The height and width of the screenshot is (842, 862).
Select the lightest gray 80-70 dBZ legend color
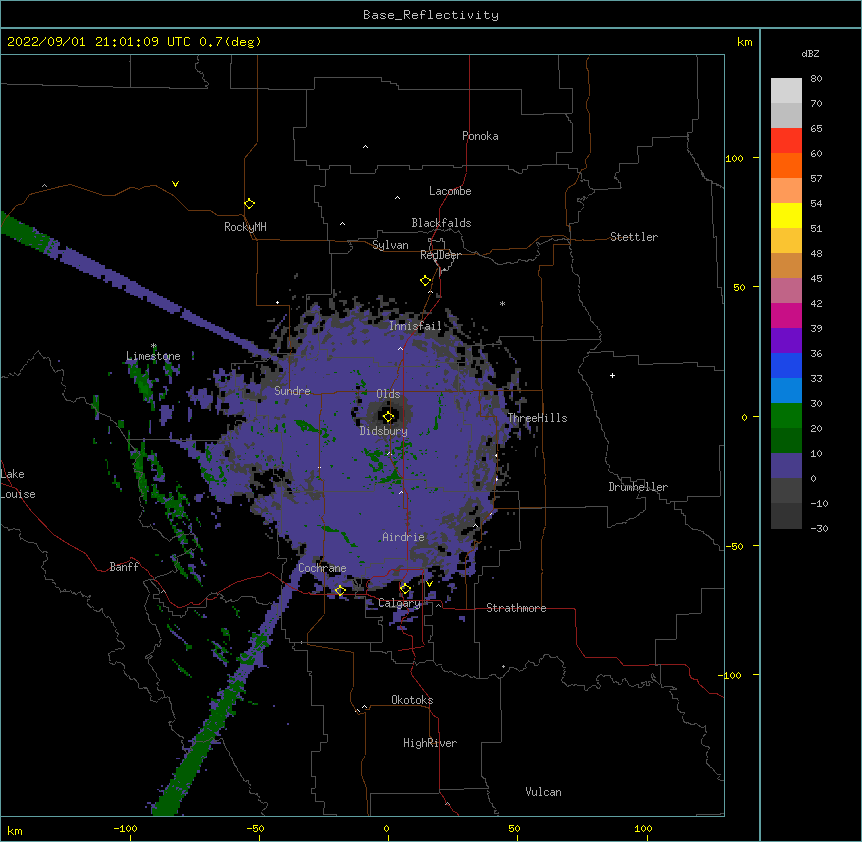(786, 91)
